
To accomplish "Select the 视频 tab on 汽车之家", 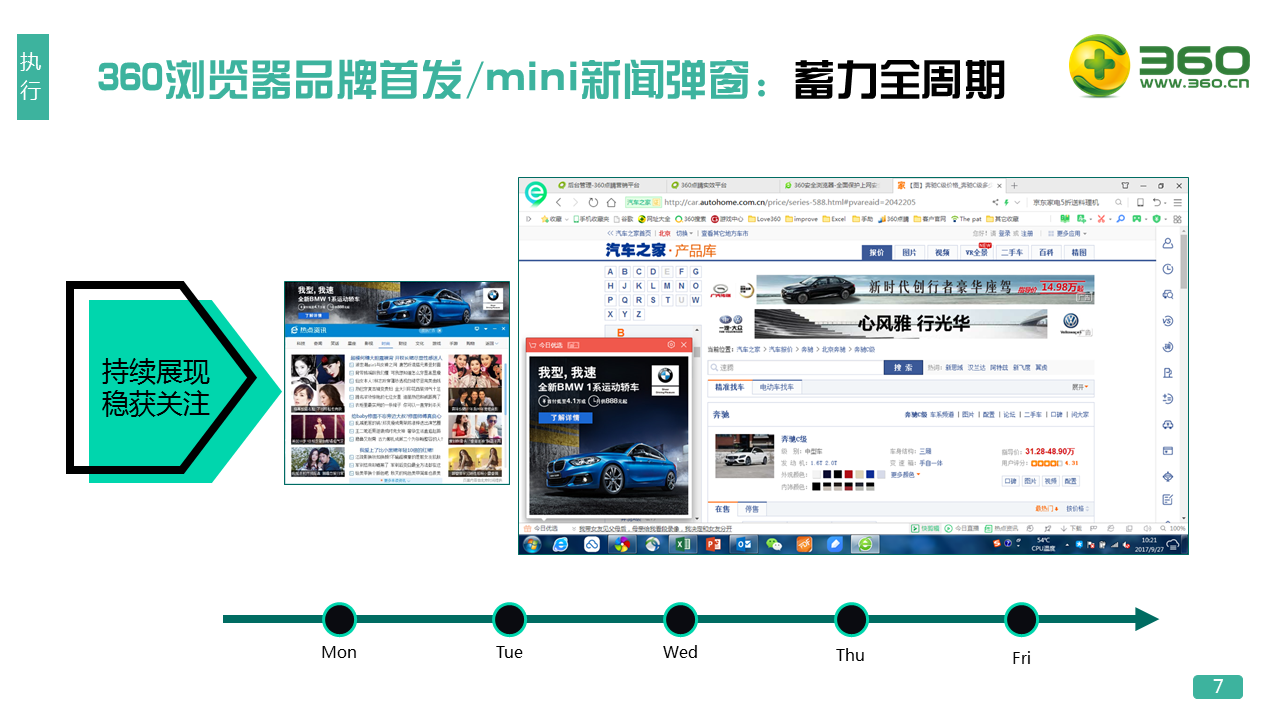I will pyautogui.click(x=942, y=252).
